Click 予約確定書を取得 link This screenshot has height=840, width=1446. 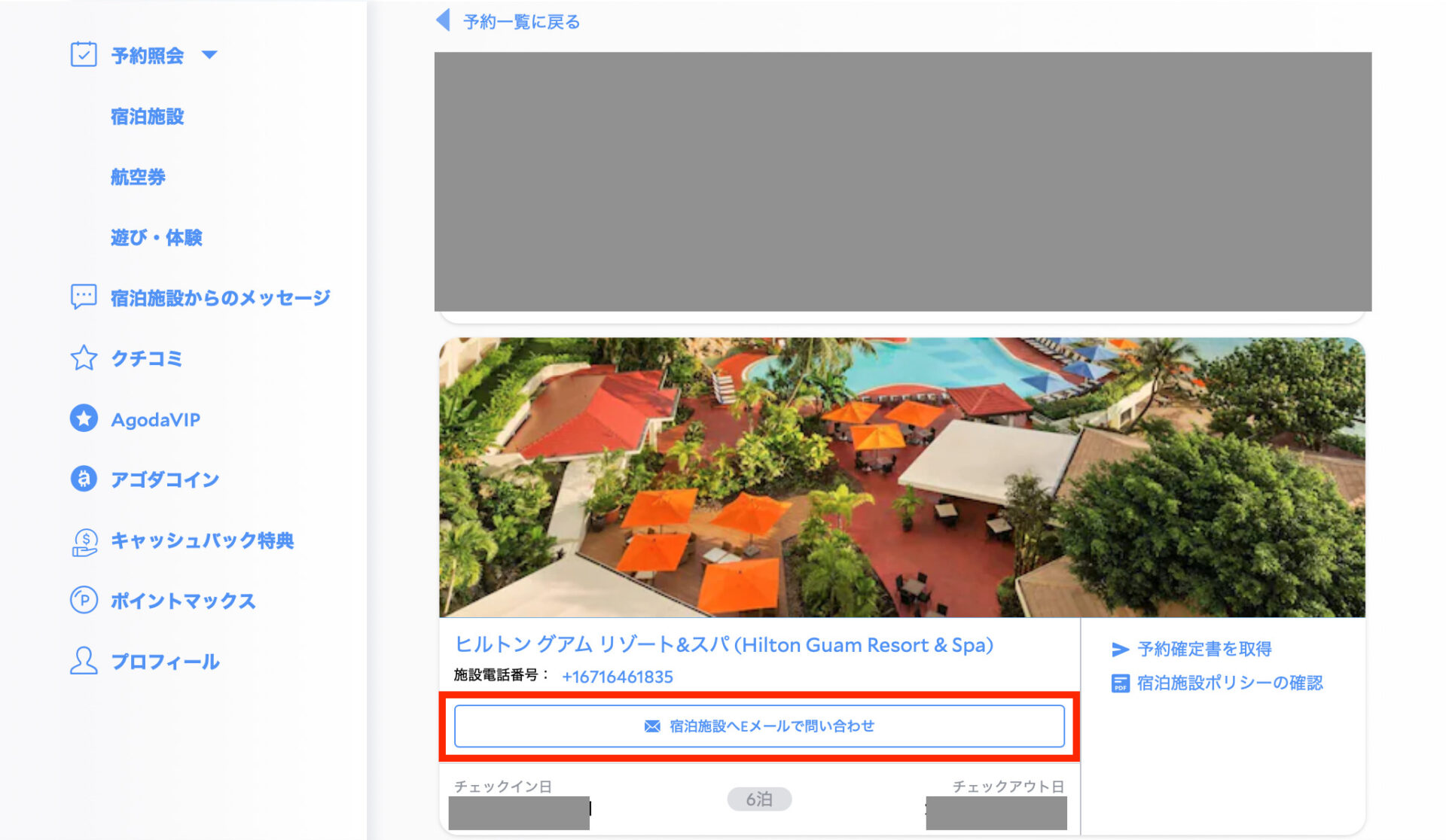[x=1205, y=649]
